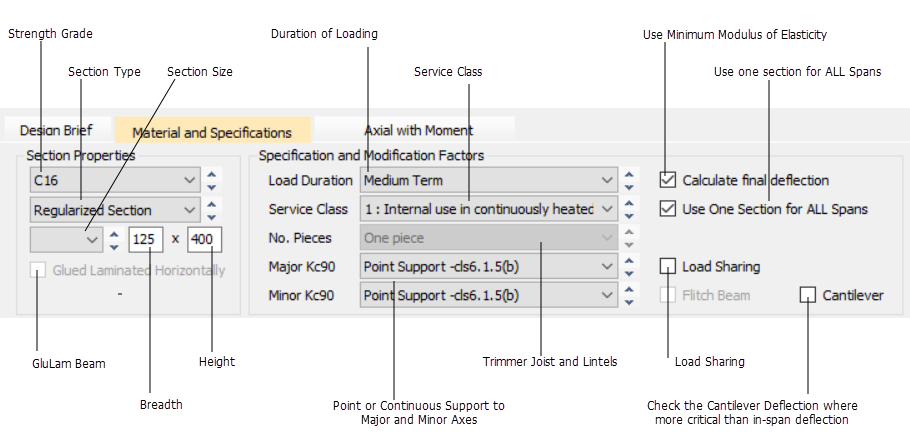Tick the Cantilever checkbox
910x439 pixels.
coord(808,295)
